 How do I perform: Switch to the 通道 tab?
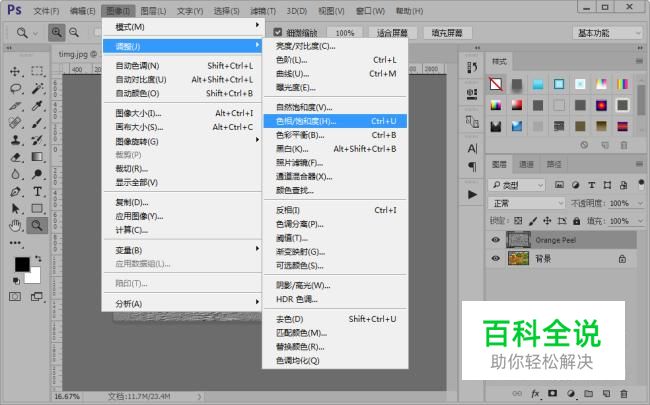(526, 164)
